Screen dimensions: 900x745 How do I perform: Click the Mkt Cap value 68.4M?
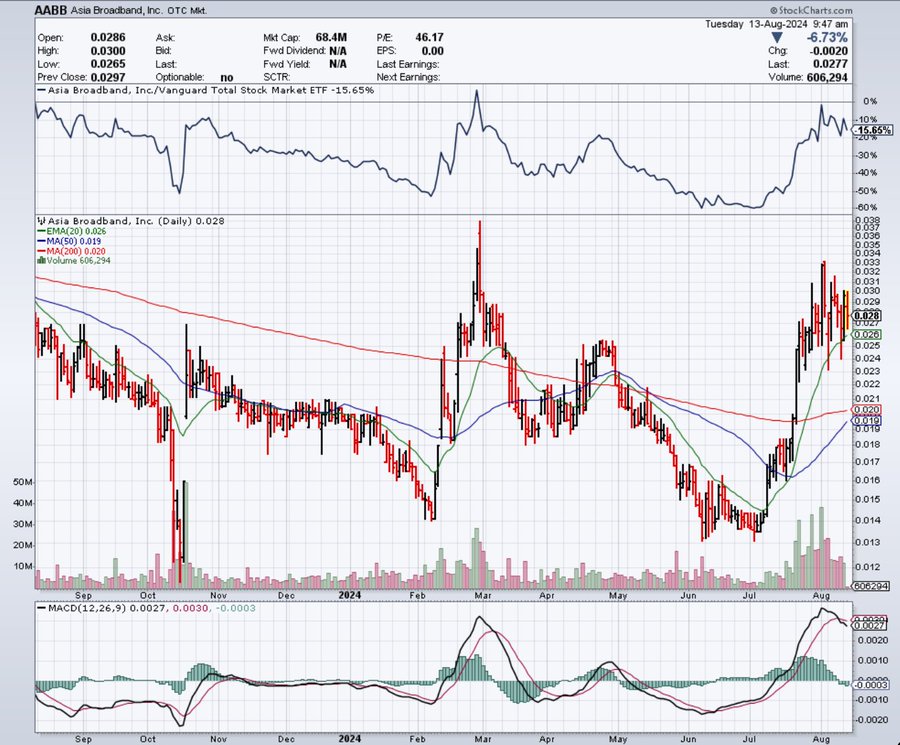(331, 37)
